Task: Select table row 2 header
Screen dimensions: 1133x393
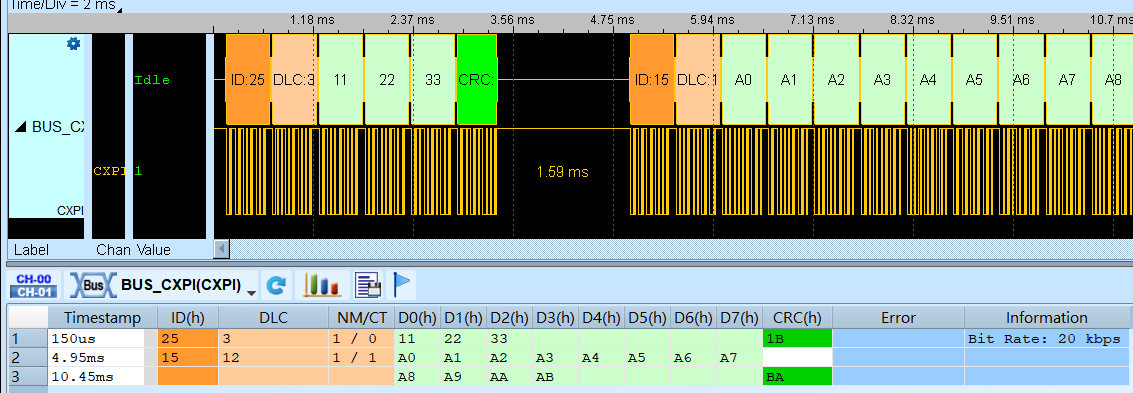Action: tap(27, 357)
